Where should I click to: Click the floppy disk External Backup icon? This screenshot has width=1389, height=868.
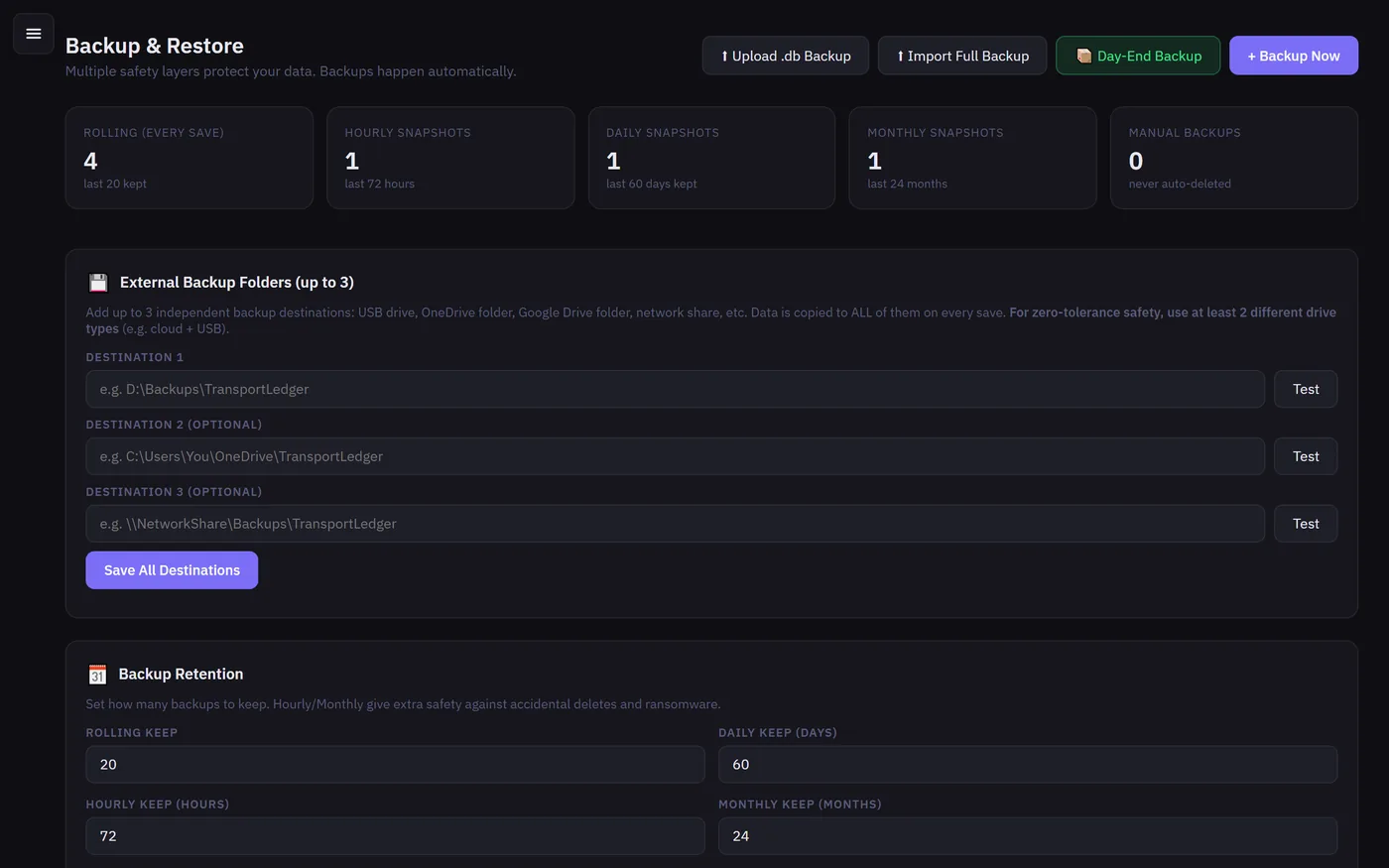(98, 283)
